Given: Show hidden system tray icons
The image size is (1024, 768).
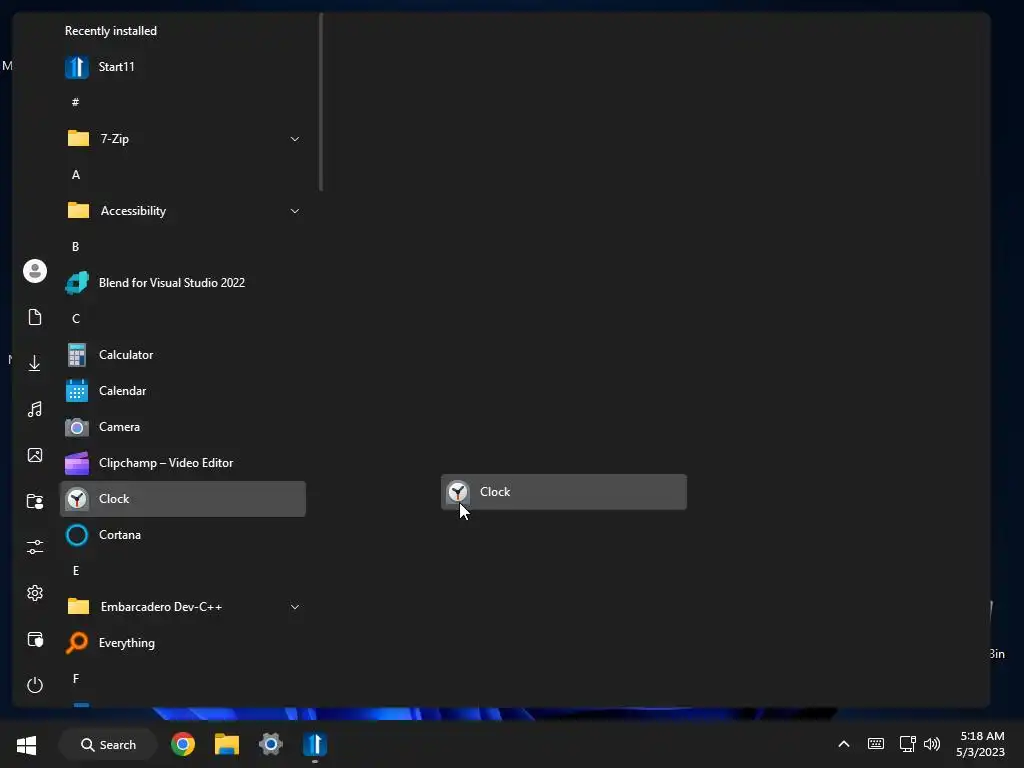Looking at the screenshot, I should click(844, 744).
